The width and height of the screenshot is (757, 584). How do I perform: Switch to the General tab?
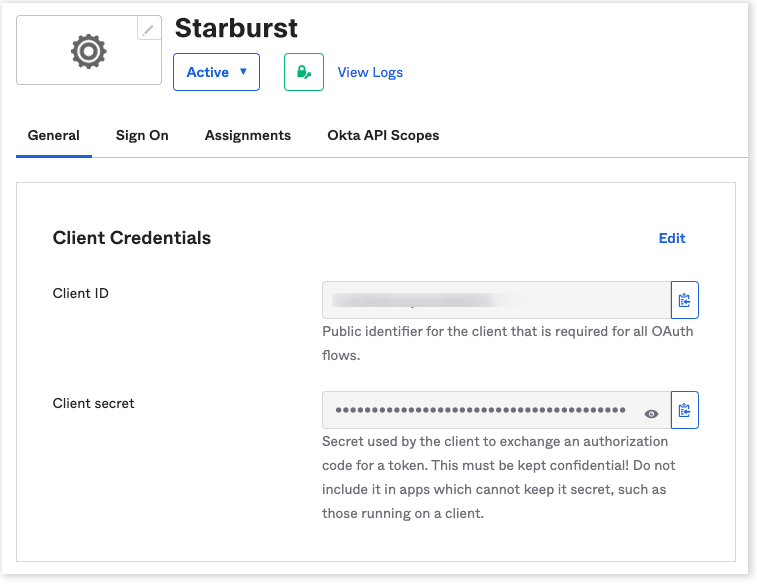tap(54, 135)
